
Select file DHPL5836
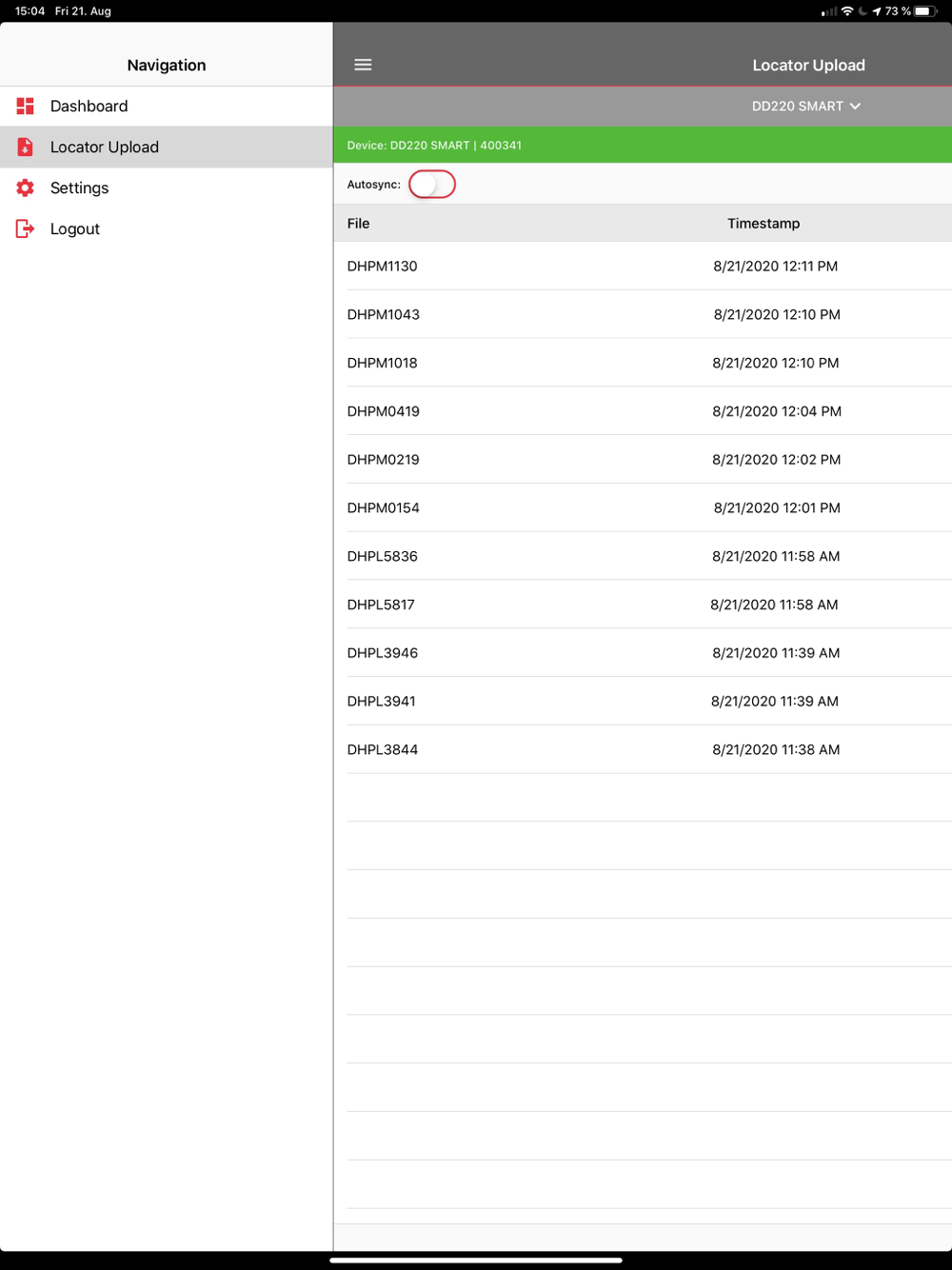point(383,556)
